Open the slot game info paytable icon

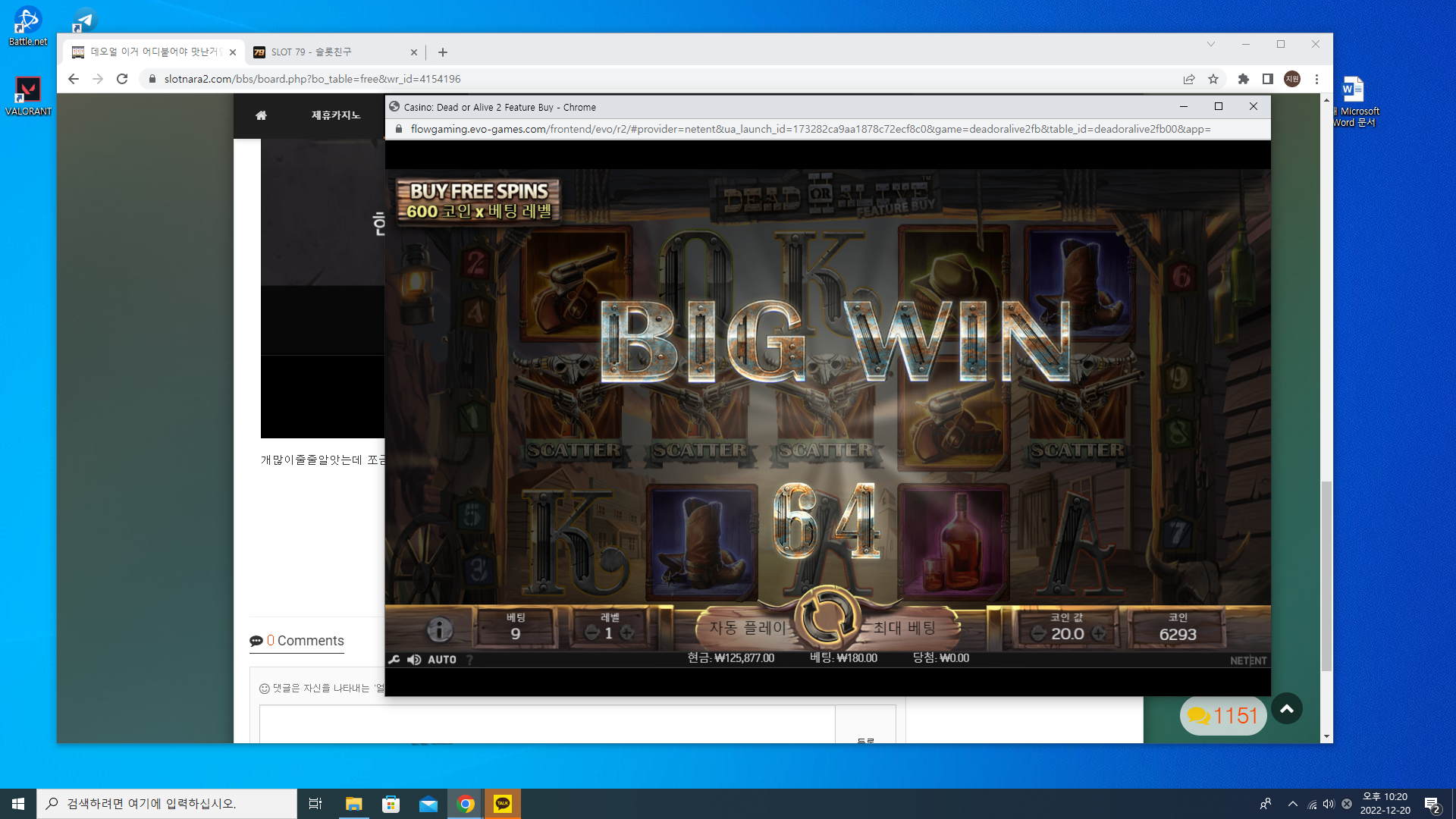(439, 629)
